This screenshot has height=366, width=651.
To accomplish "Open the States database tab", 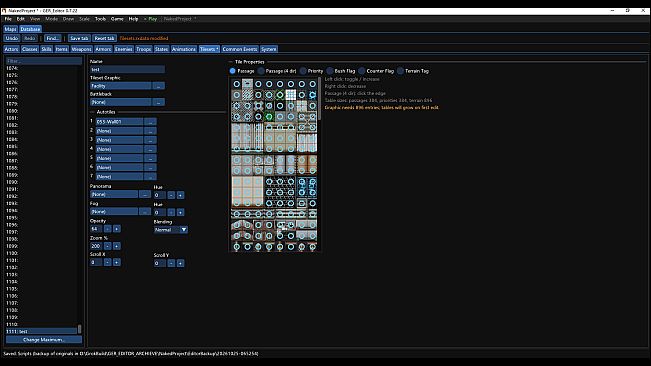I will point(161,49).
